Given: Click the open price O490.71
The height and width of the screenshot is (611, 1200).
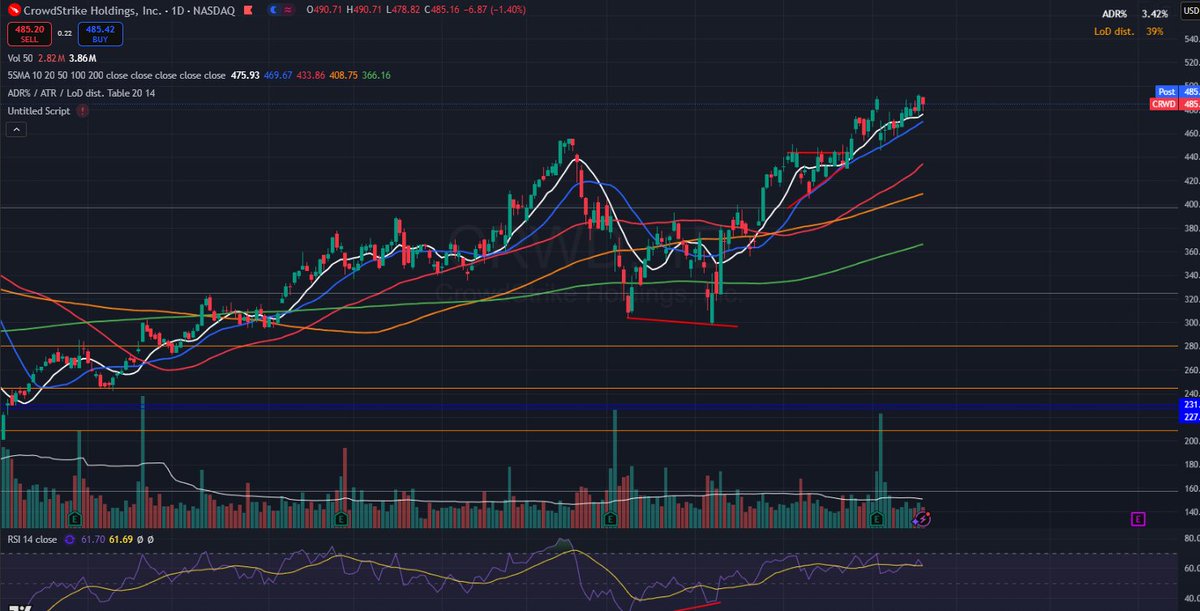Looking at the screenshot, I should (x=326, y=9).
